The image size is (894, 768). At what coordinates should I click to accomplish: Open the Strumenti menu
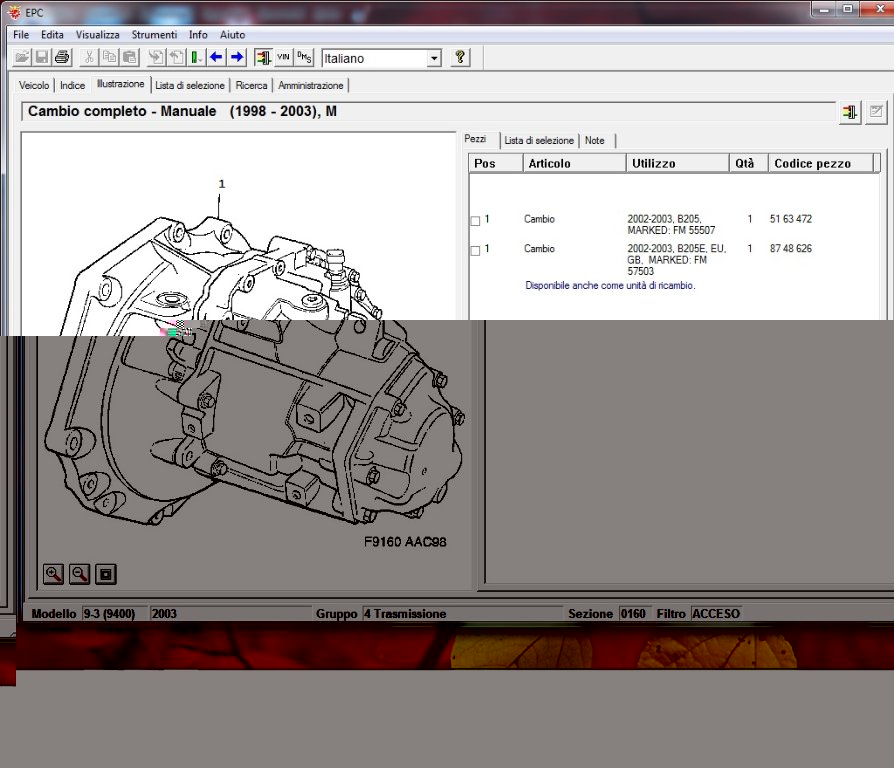[x=154, y=35]
